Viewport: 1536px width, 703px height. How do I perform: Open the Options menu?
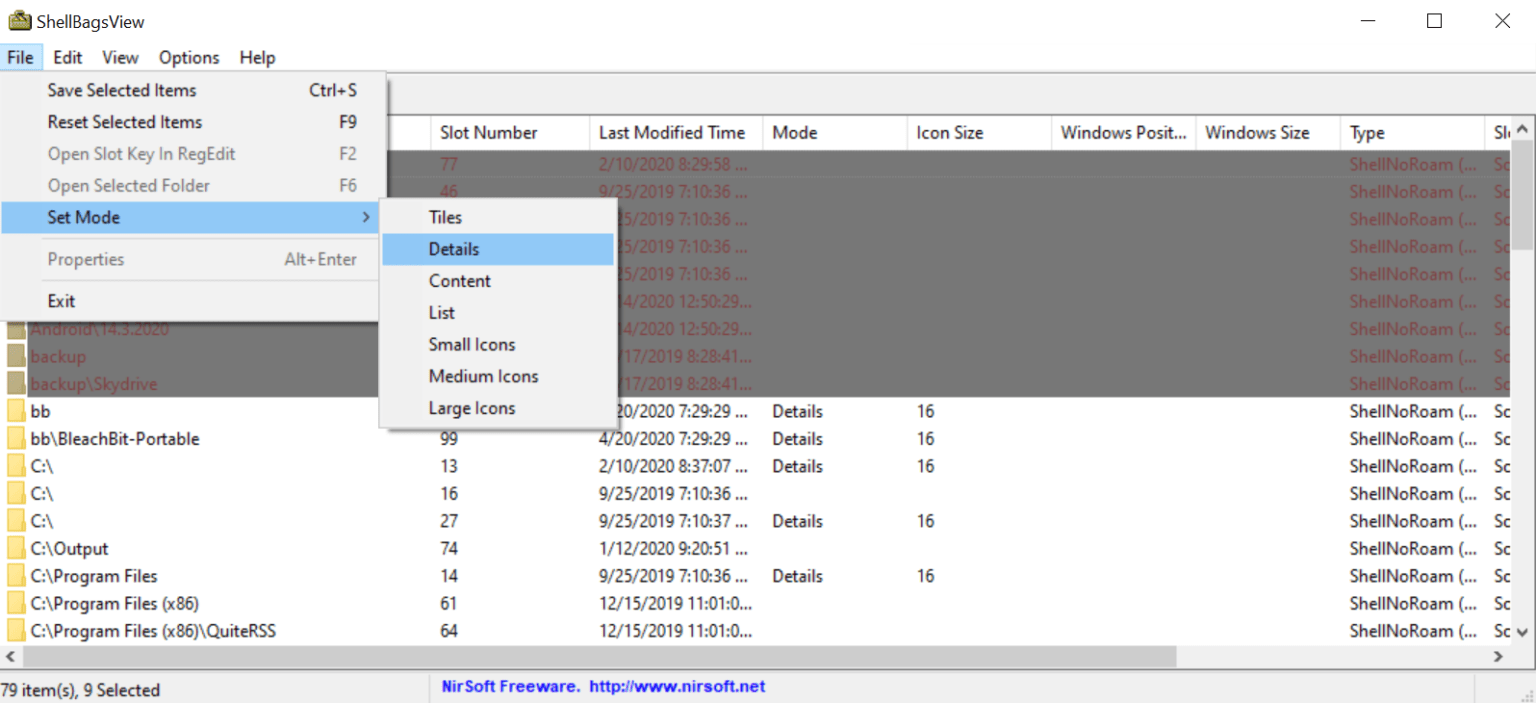(x=188, y=57)
